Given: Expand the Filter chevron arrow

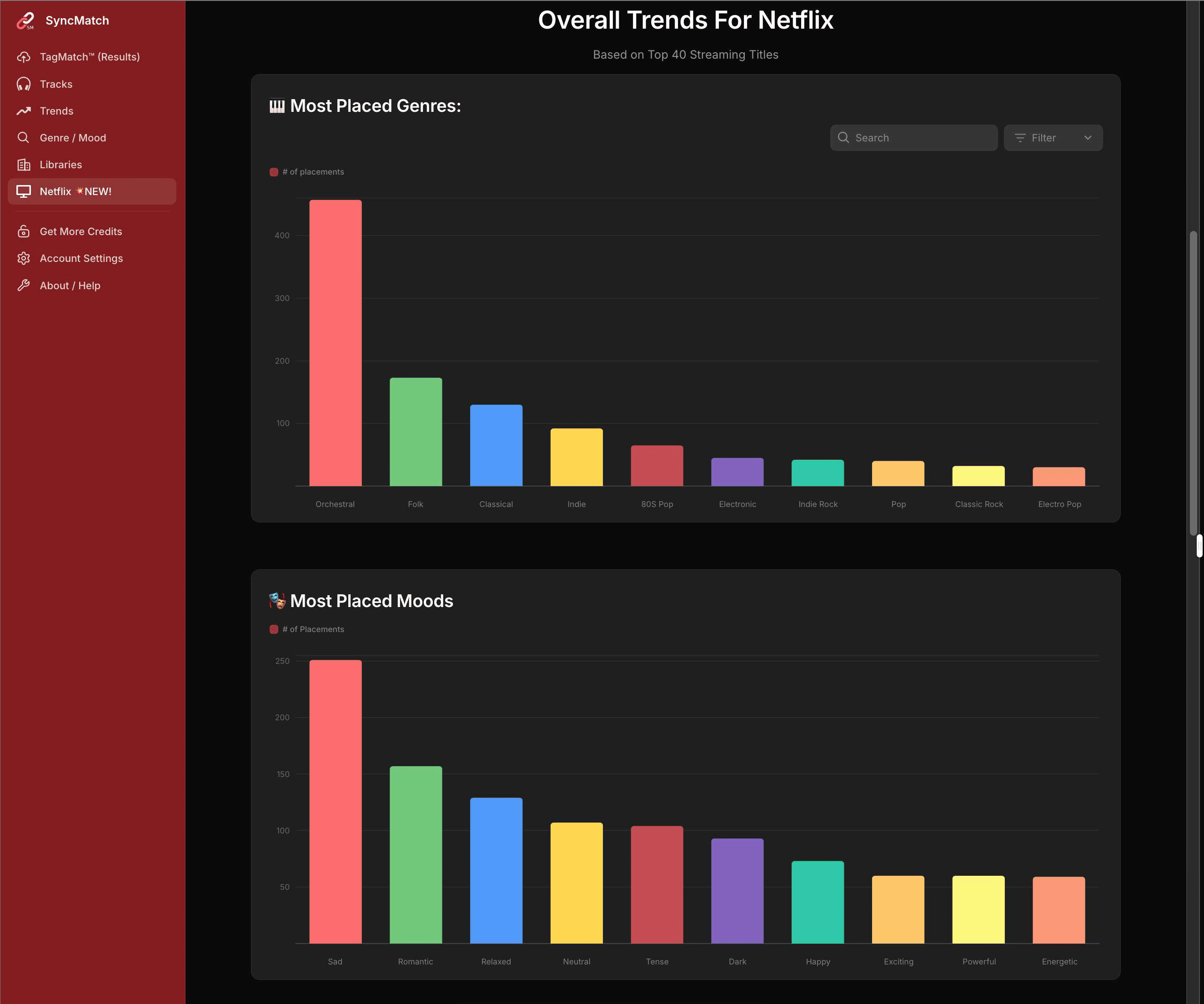Looking at the screenshot, I should click(1088, 138).
